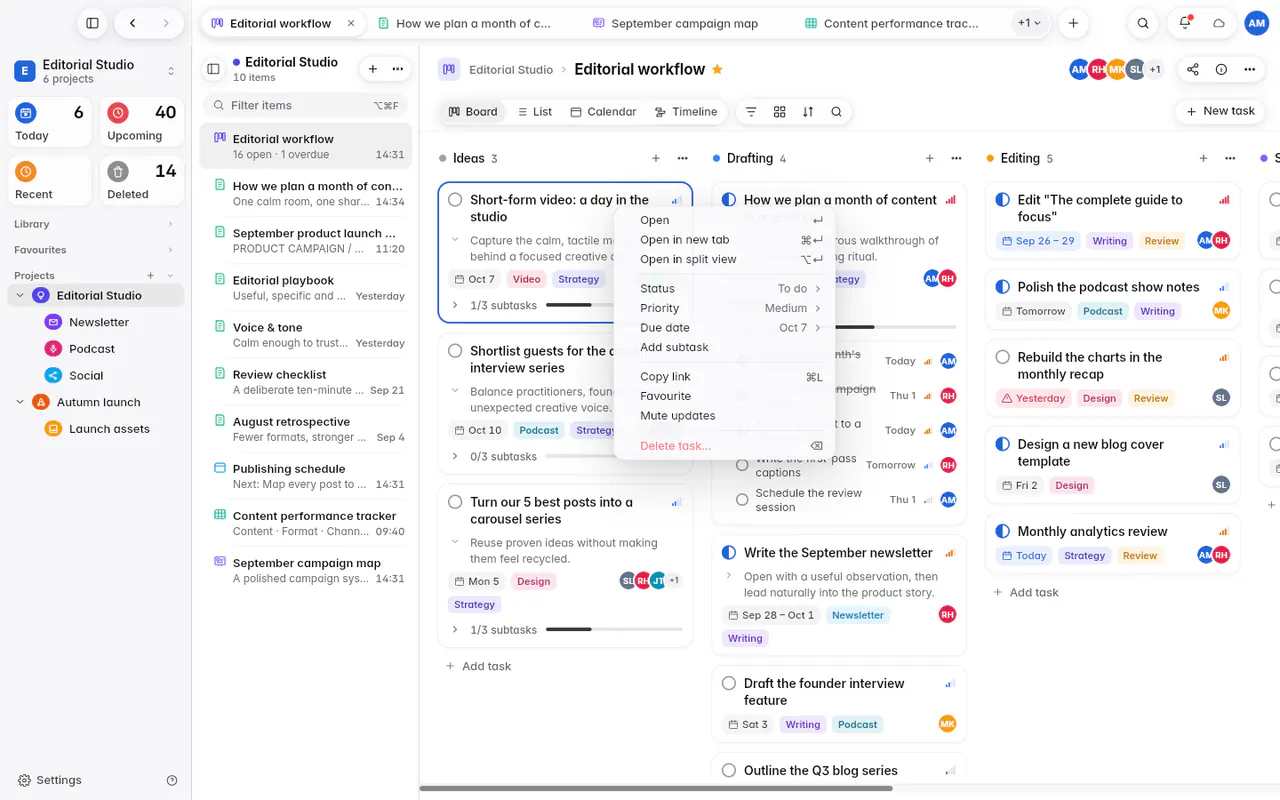Expand subtasks of "Shortlist guests" card

coord(455,456)
